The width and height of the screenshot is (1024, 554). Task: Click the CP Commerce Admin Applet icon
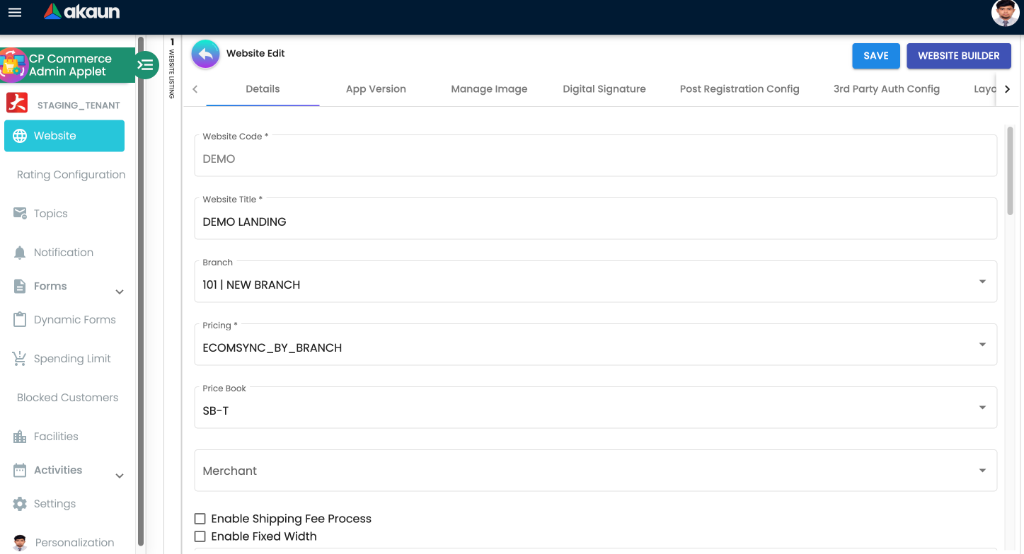pos(13,65)
